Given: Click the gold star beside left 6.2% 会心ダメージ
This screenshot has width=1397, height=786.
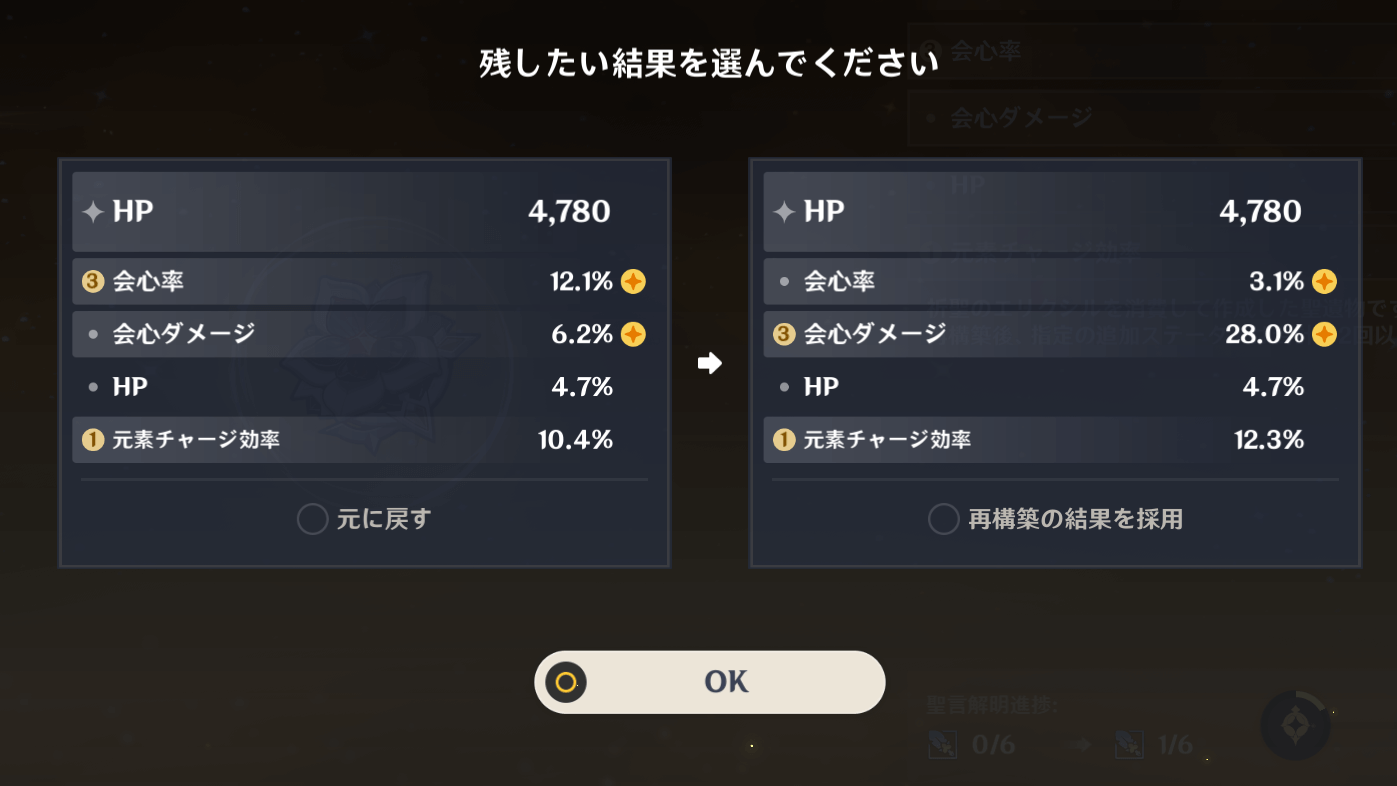Looking at the screenshot, I should coord(633,334).
